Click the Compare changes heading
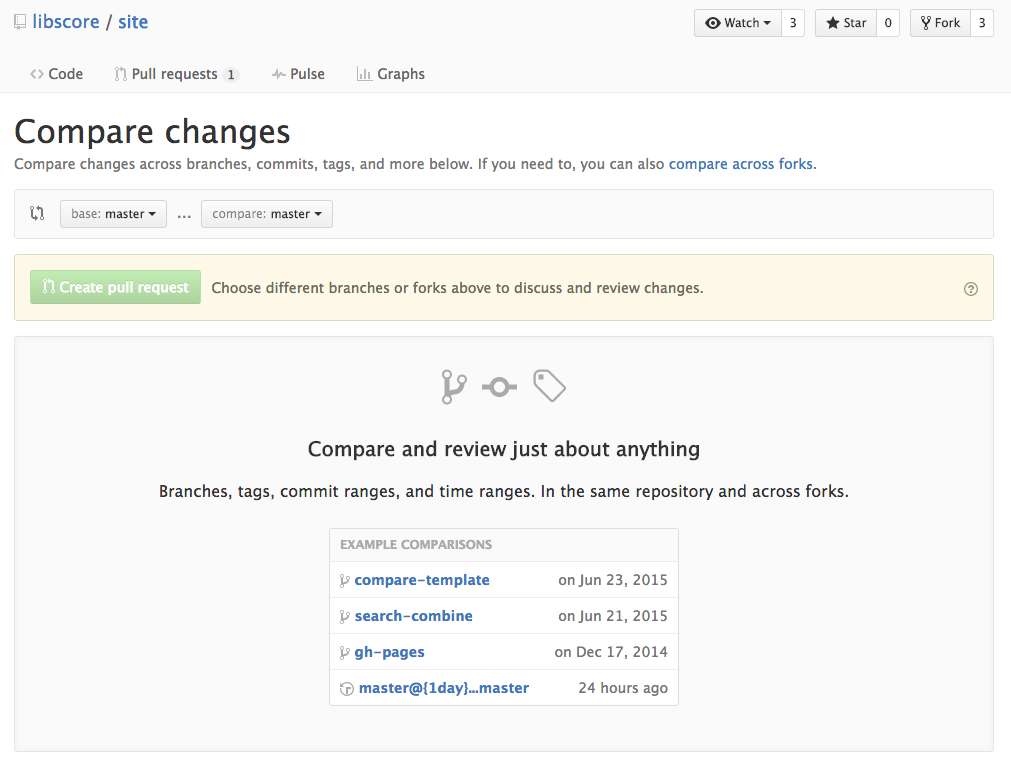The height and width of the screenshot is (769, 1011). (x=152, y=132)
